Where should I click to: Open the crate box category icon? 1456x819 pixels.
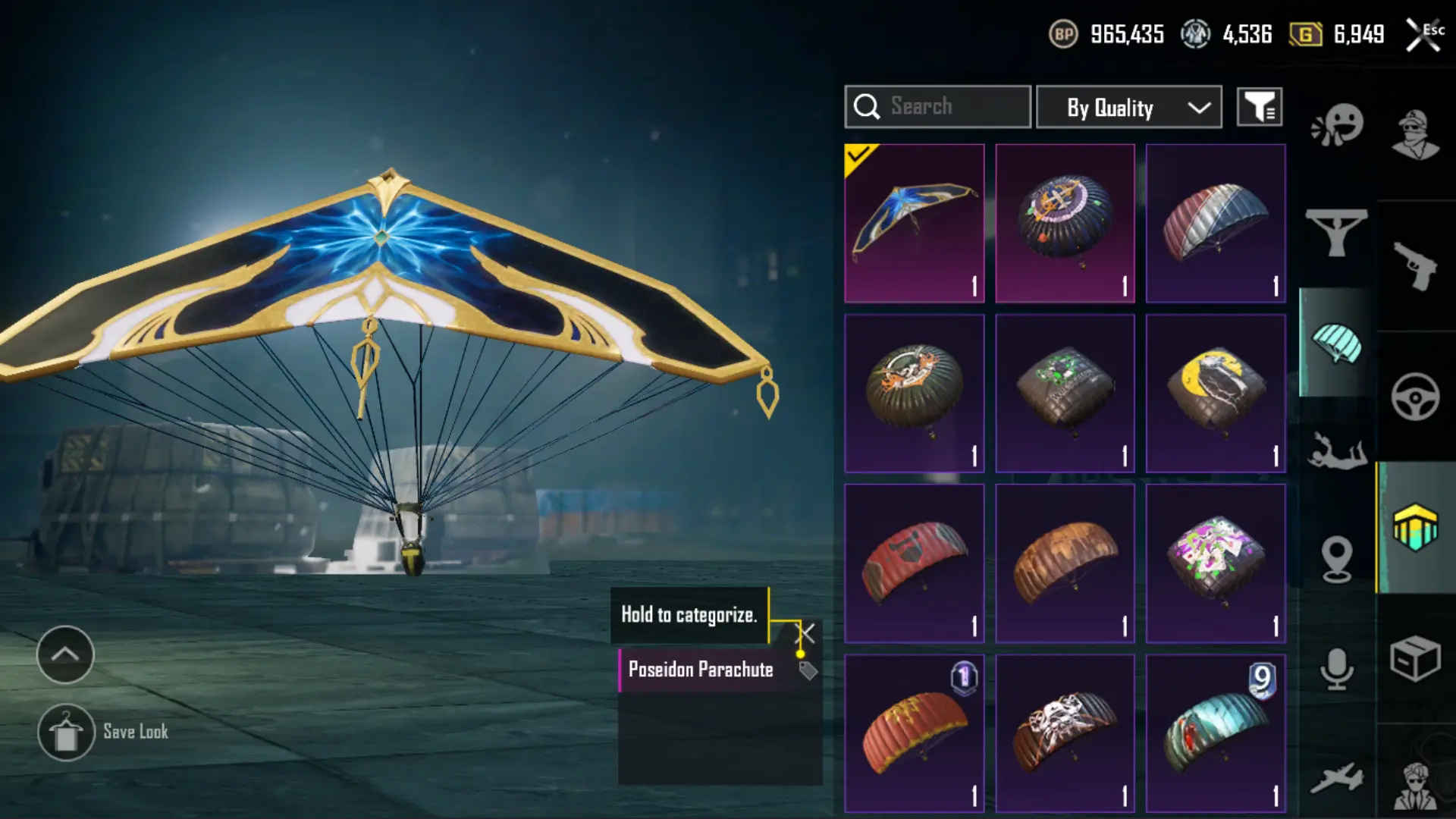point(1415,658)
